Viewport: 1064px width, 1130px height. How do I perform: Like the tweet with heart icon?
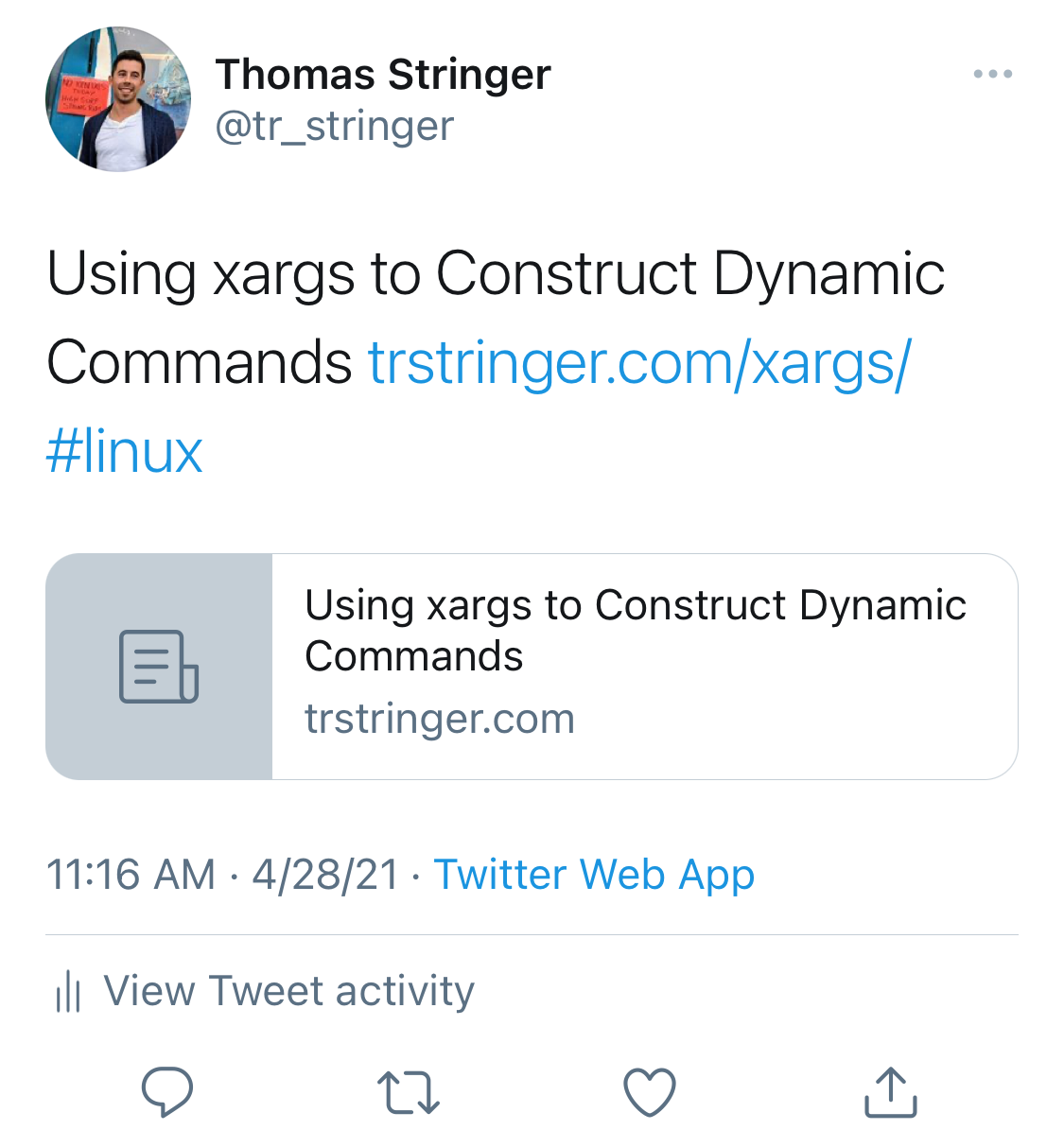point(650,1092)
